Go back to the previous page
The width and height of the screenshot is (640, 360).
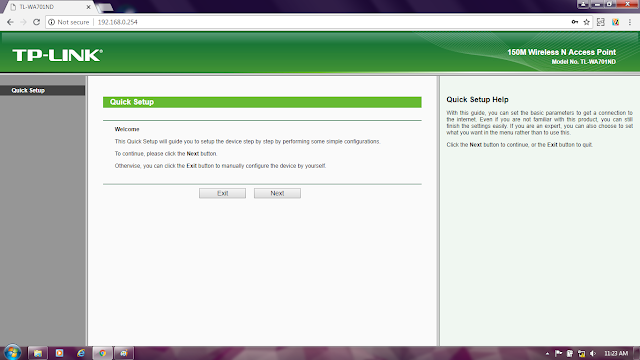10,22
